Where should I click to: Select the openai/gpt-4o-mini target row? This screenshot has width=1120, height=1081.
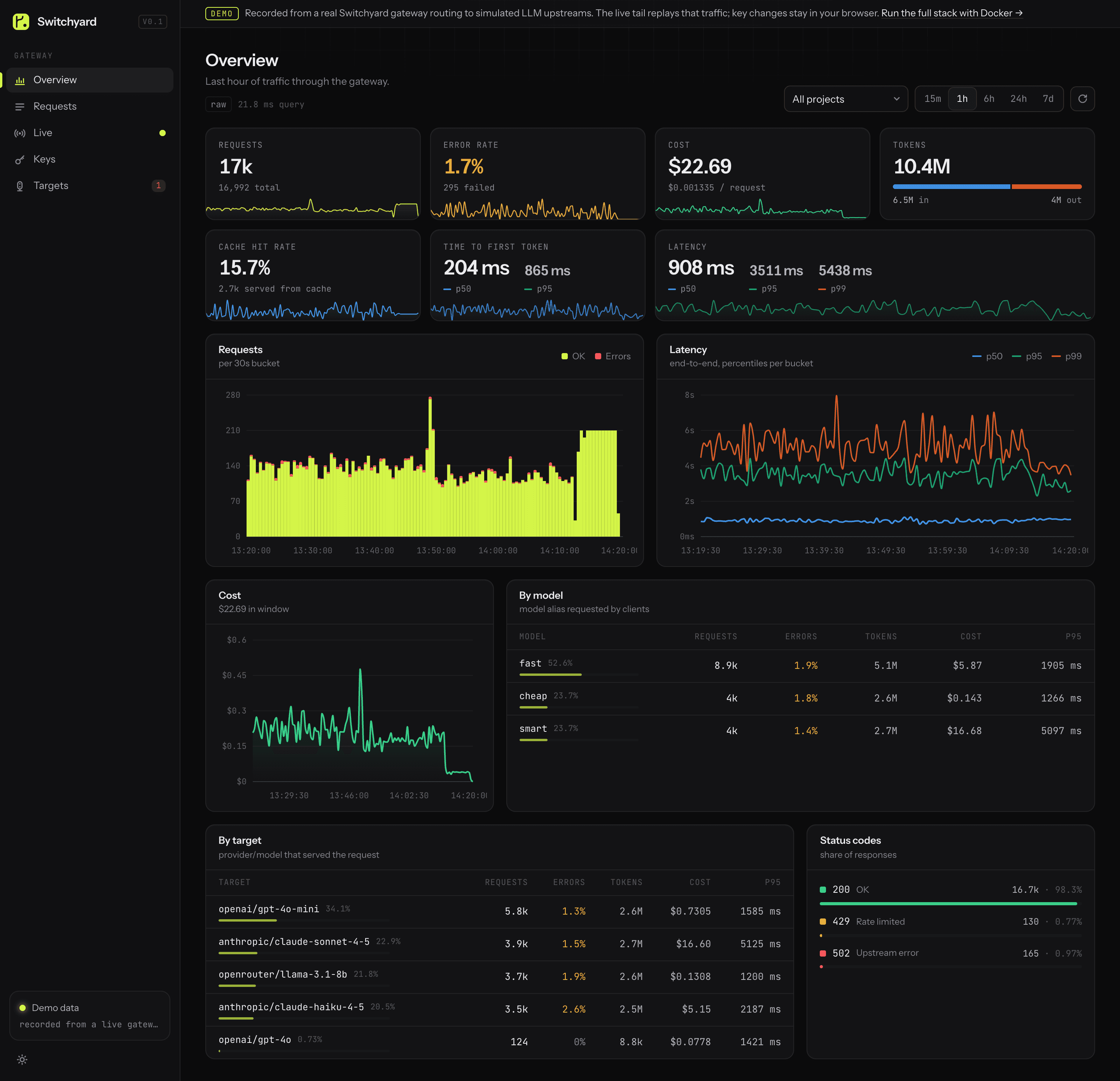click(499, 911)
